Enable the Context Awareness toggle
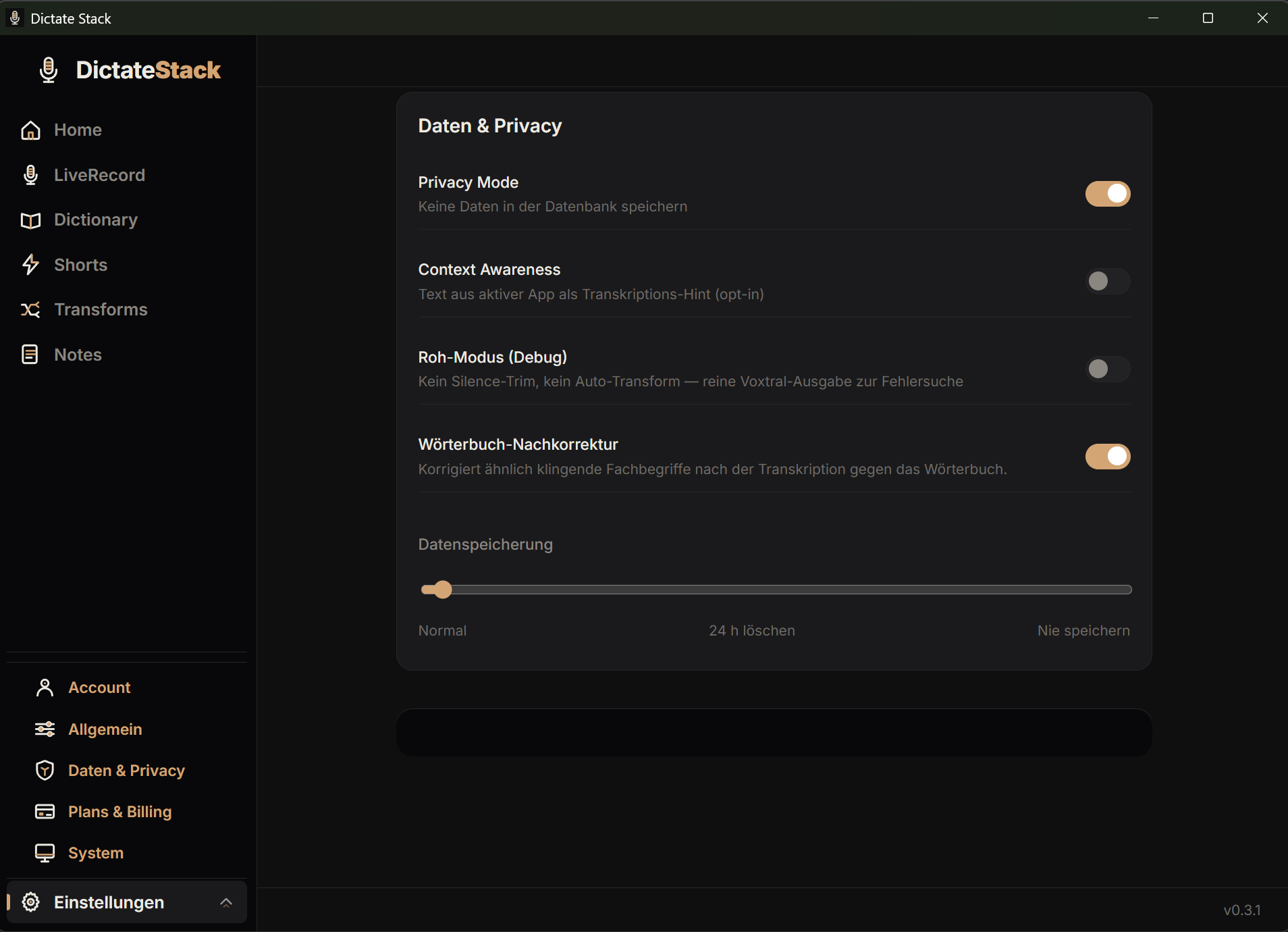 [x=1108, y=281]
